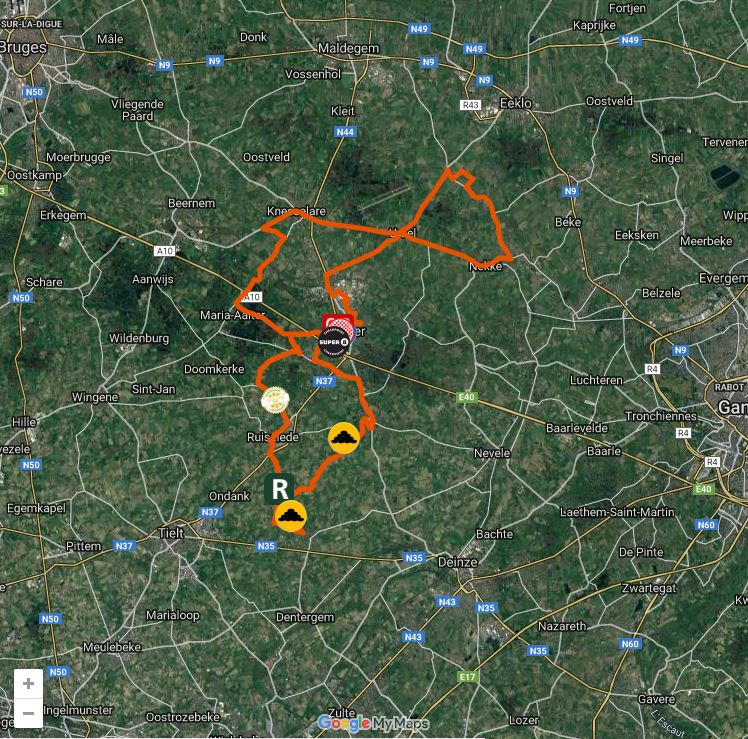Select the Super 8 black circular marker
The image size is (748, 739).
pyautogui.click(x=334, y=342)
